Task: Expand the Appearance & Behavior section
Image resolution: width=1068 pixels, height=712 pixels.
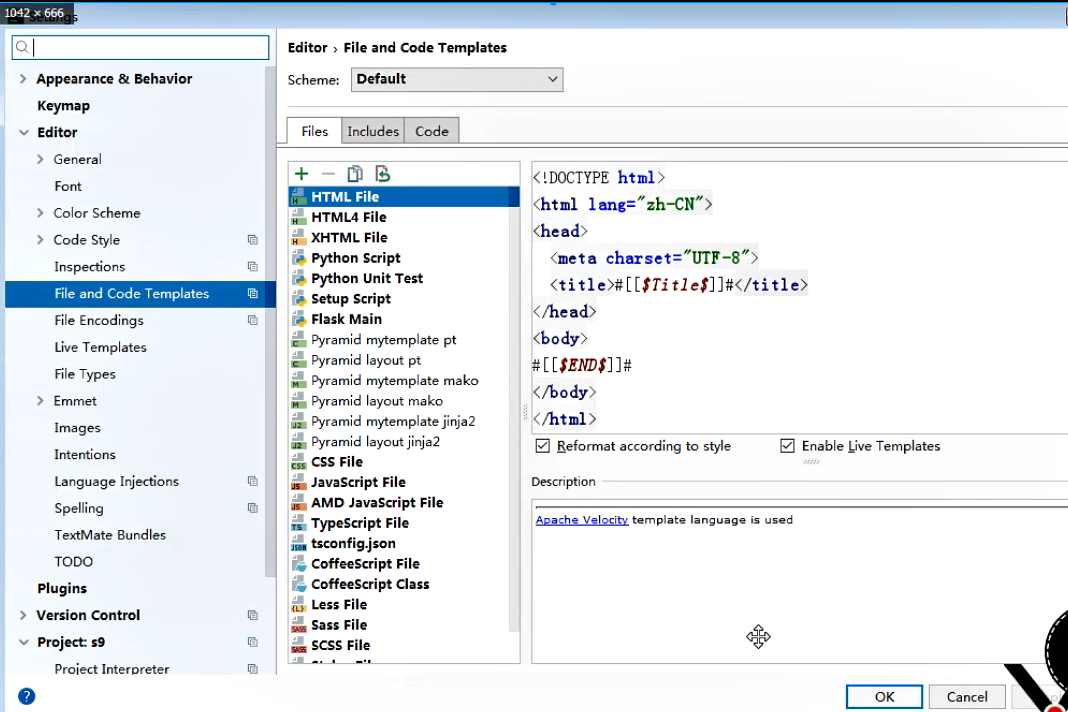Action: pyautogui.click(x=23, y=79)
